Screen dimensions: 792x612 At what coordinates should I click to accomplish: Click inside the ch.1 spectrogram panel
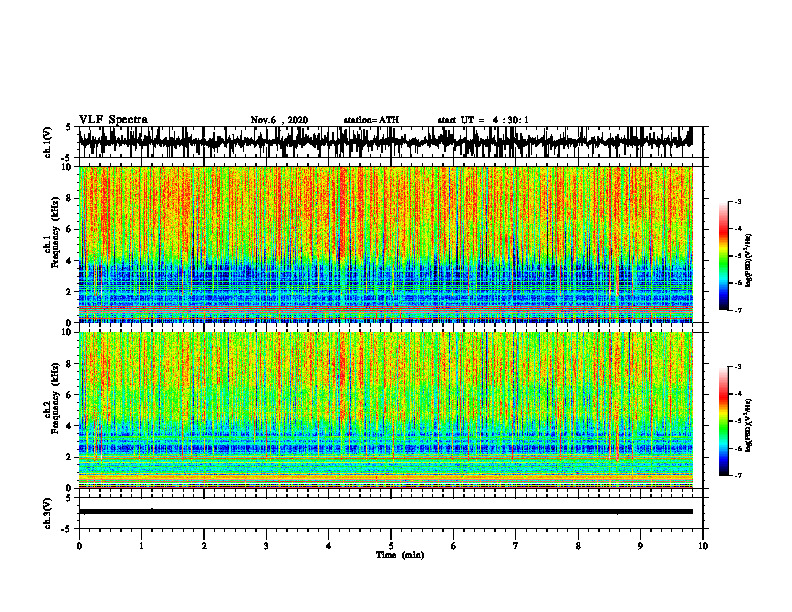tap(385, 244)
